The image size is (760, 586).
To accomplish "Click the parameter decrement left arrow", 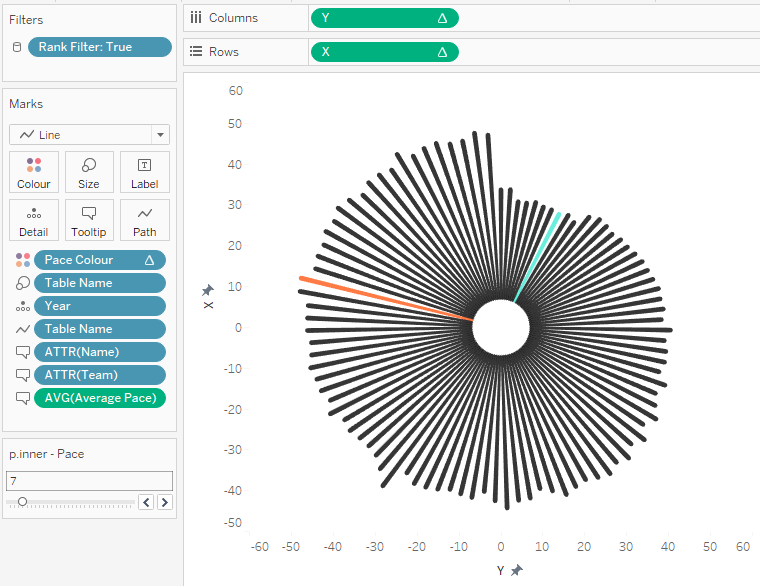I will tap(146, 502).
